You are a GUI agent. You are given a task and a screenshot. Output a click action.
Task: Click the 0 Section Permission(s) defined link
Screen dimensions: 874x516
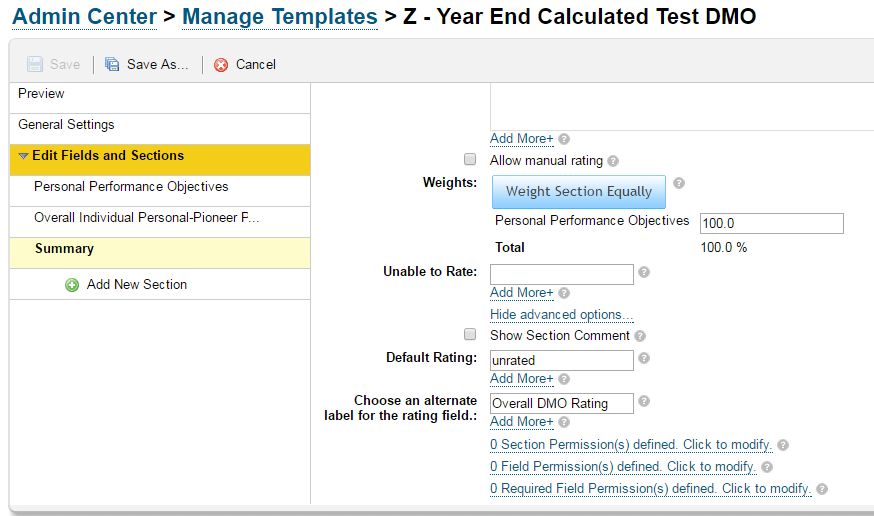pos(631,445)
